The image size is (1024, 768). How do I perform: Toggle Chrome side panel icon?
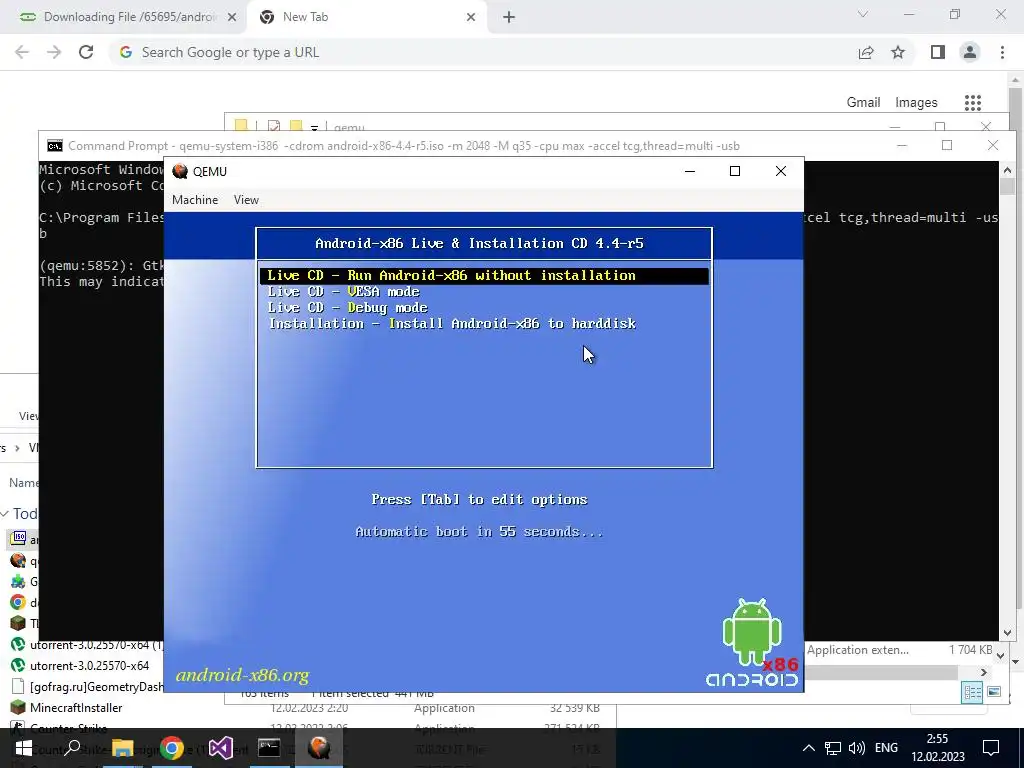click(x=938, y=52)
